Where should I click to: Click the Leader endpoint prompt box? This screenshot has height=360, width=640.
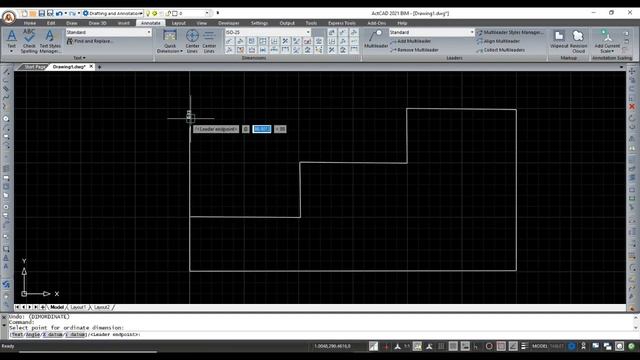click(x=216, y=129)
